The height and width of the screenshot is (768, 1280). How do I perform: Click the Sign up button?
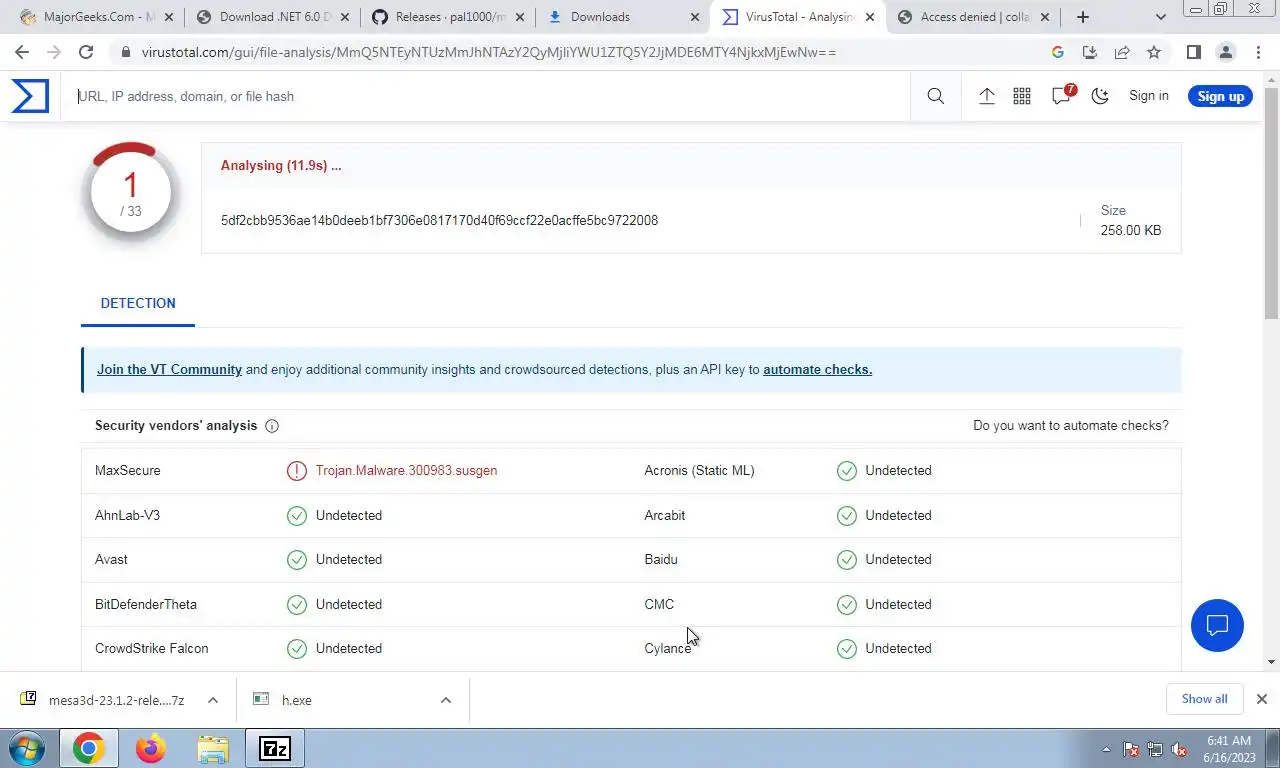1220,96
